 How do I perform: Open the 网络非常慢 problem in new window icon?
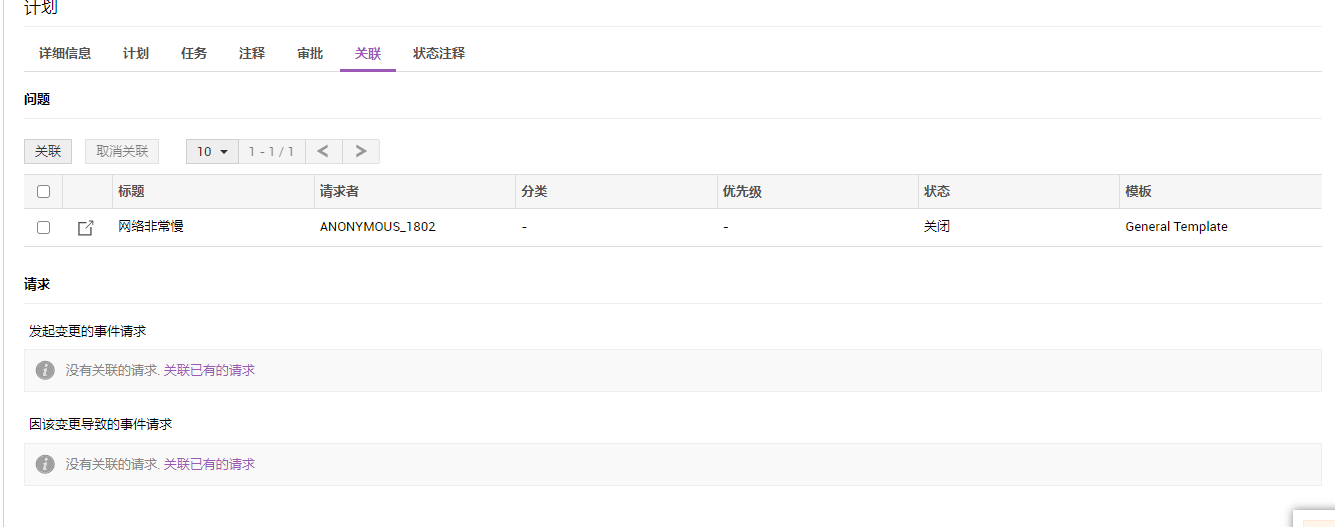86,228
